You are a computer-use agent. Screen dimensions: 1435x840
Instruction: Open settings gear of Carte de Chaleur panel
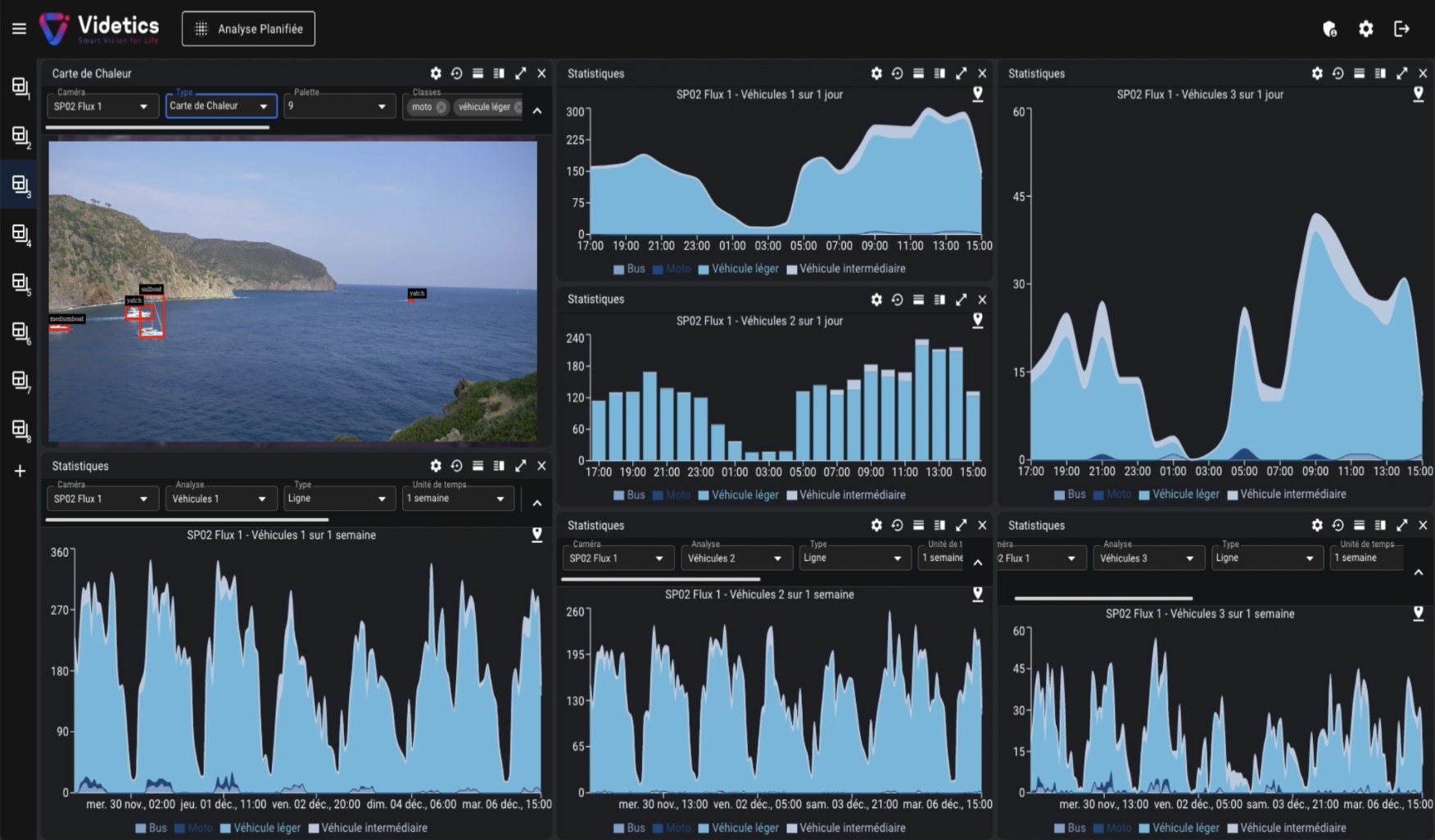pos(436,74)
